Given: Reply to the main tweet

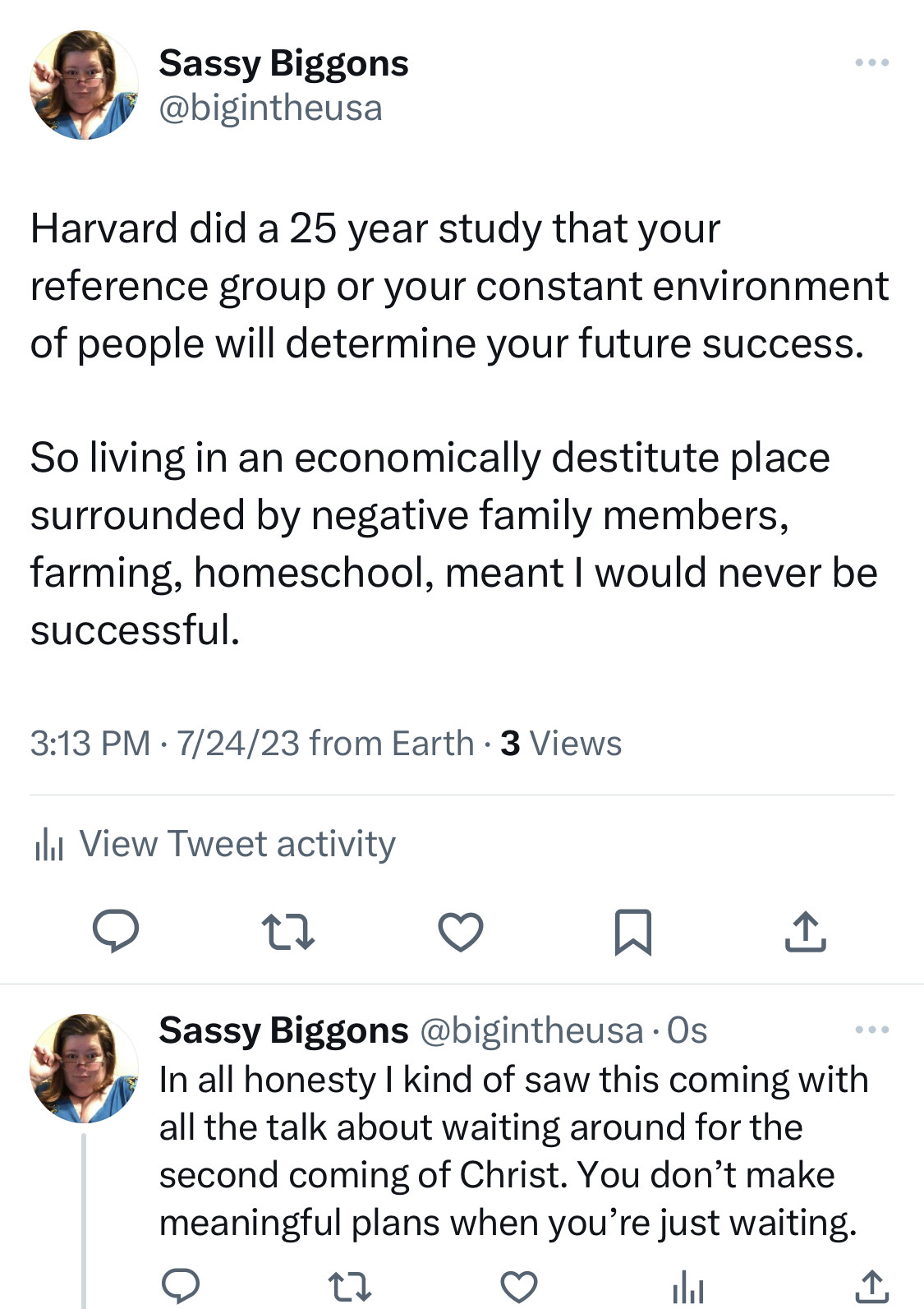Looking at the screenshot, I should (115, 931).
